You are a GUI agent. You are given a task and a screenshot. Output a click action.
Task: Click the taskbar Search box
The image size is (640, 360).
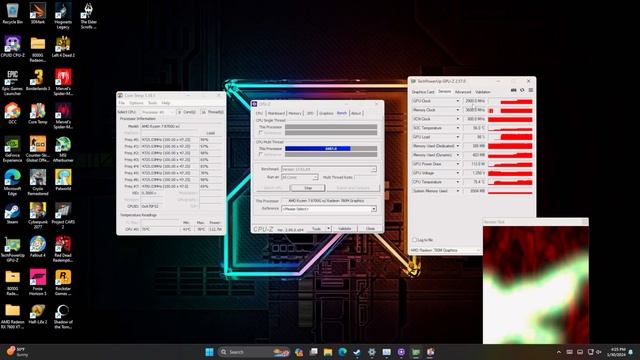coord(253,352)
